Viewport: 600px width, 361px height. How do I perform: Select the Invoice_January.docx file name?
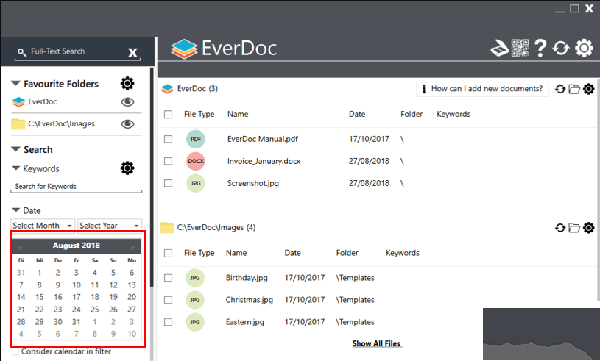pyautogui.click(x=264, y=161)
